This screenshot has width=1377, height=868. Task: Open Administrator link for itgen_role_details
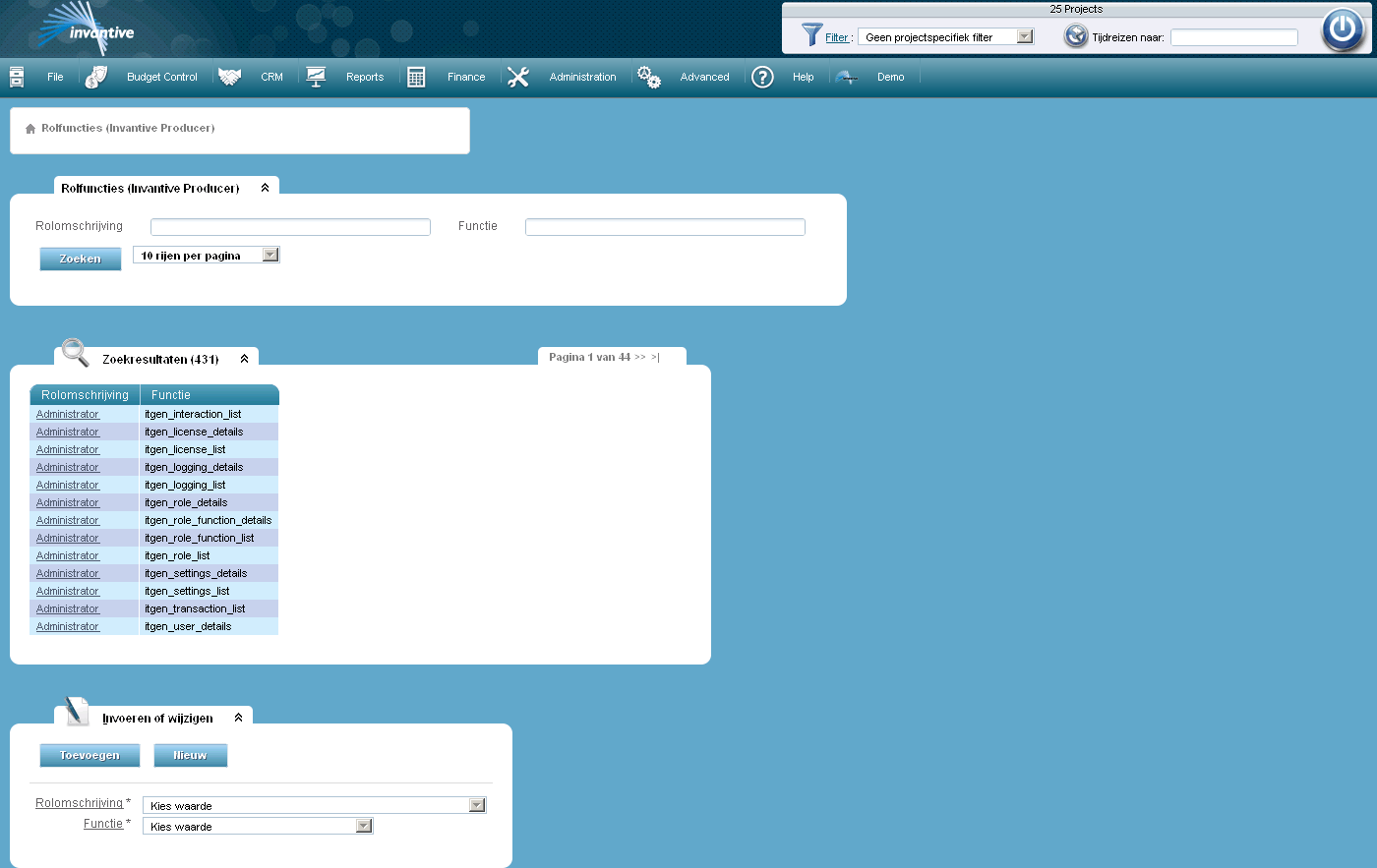coord(68,502)
